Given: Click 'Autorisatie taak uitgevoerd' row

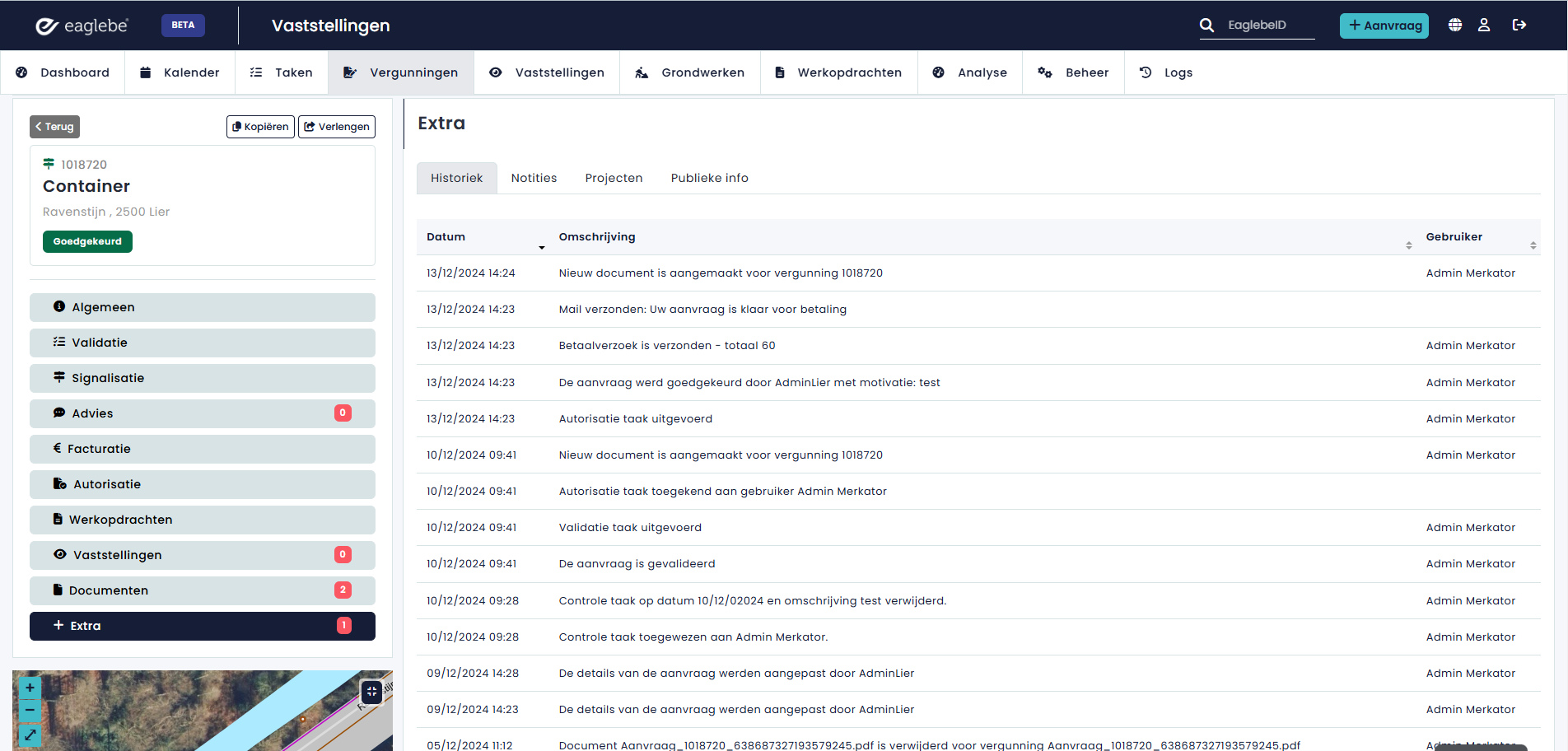Looking at the screenshot, I should [x=978, y=419].
